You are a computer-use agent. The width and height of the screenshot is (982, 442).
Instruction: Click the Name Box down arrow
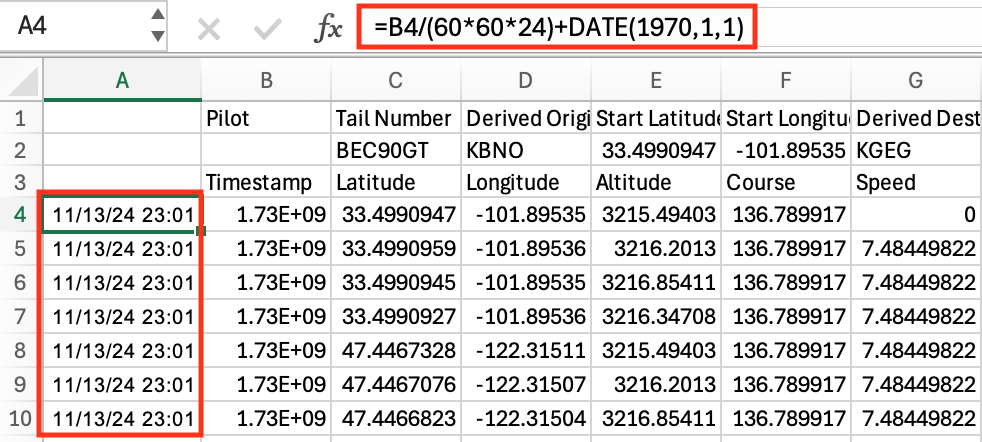pos(157,38)
